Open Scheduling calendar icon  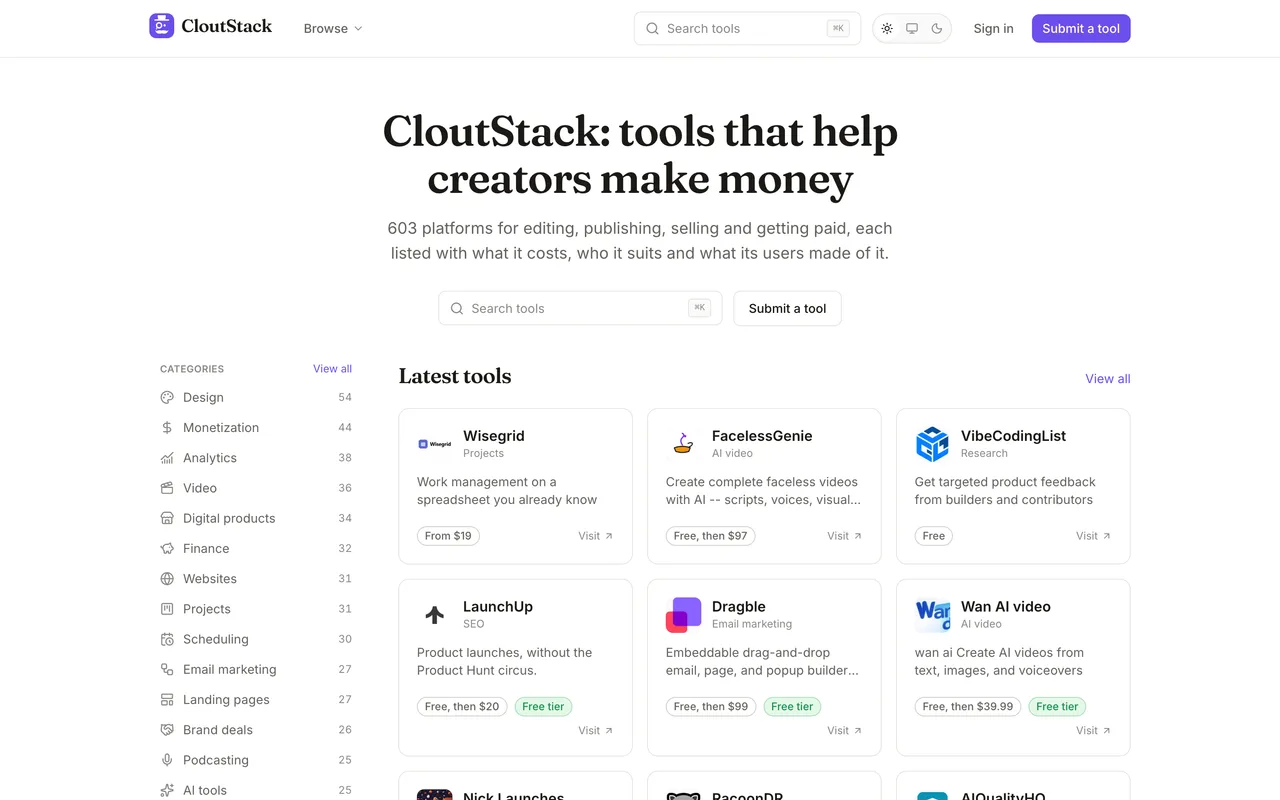167,639
